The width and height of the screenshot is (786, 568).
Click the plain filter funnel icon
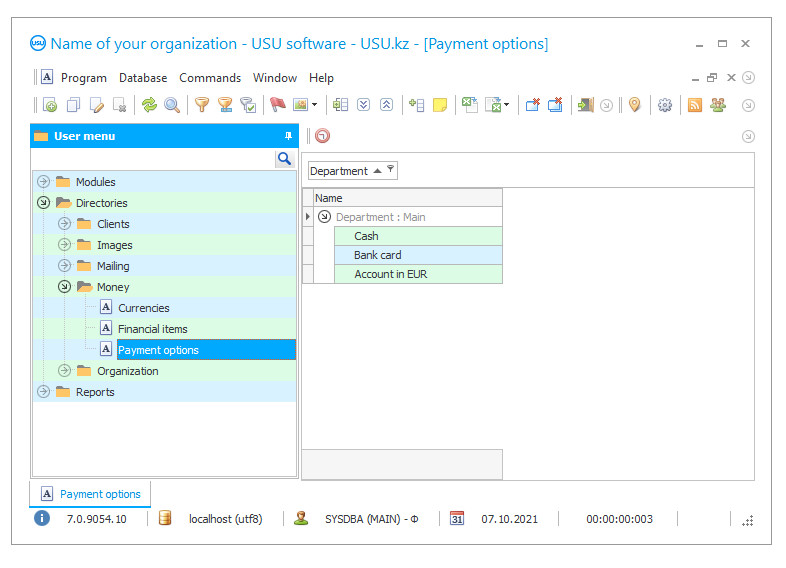pyautogui.click(x=202, y=105)
